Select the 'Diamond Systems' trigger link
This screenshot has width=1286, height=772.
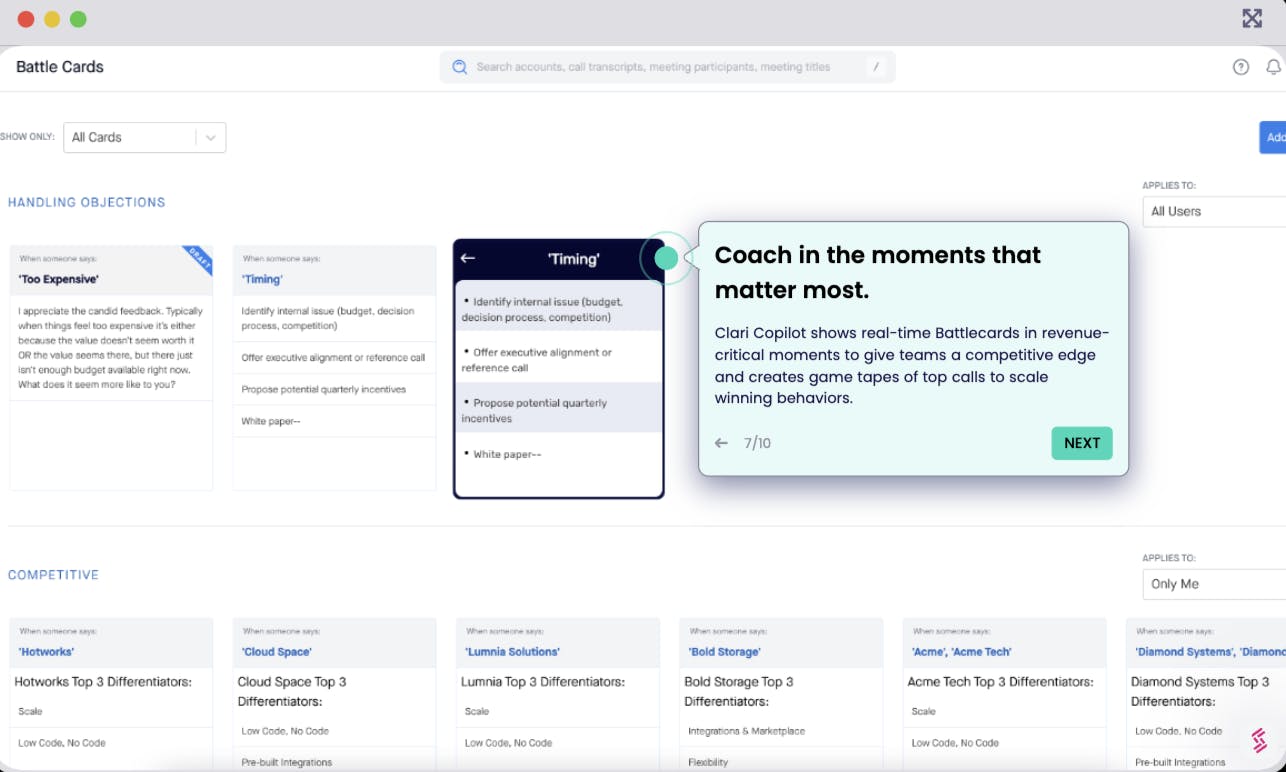pyautogui.click(x=1210, y=652)
